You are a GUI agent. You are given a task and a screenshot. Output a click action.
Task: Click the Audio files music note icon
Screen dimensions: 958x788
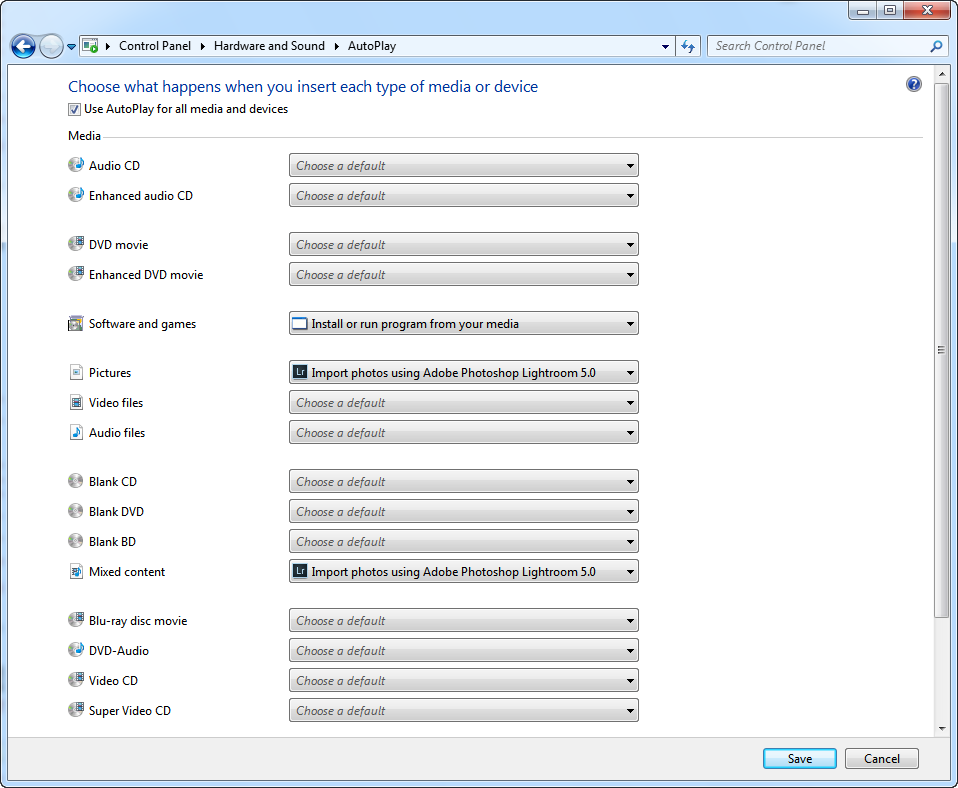pos(76,433)
